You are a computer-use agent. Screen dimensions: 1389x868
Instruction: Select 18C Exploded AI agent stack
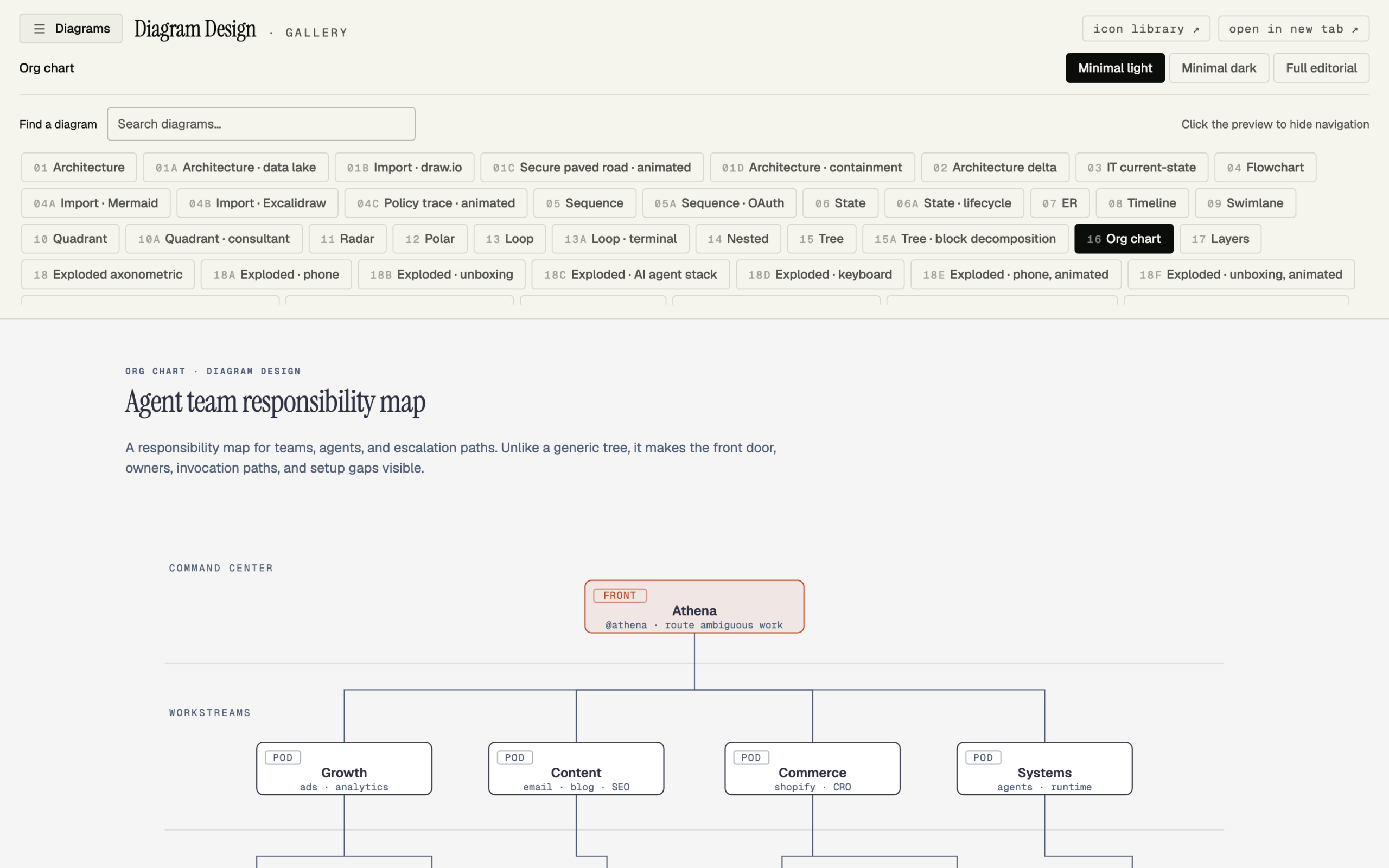[630, 275]
